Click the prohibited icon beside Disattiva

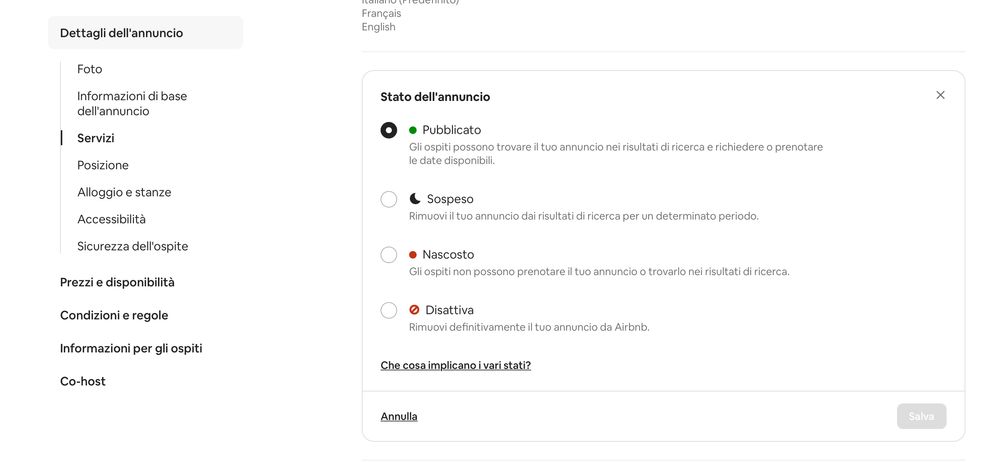[x=414, y=310]
